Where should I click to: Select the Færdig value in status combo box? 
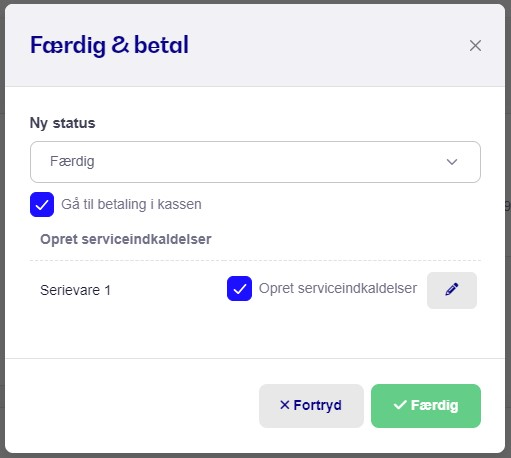click(72, 162)
